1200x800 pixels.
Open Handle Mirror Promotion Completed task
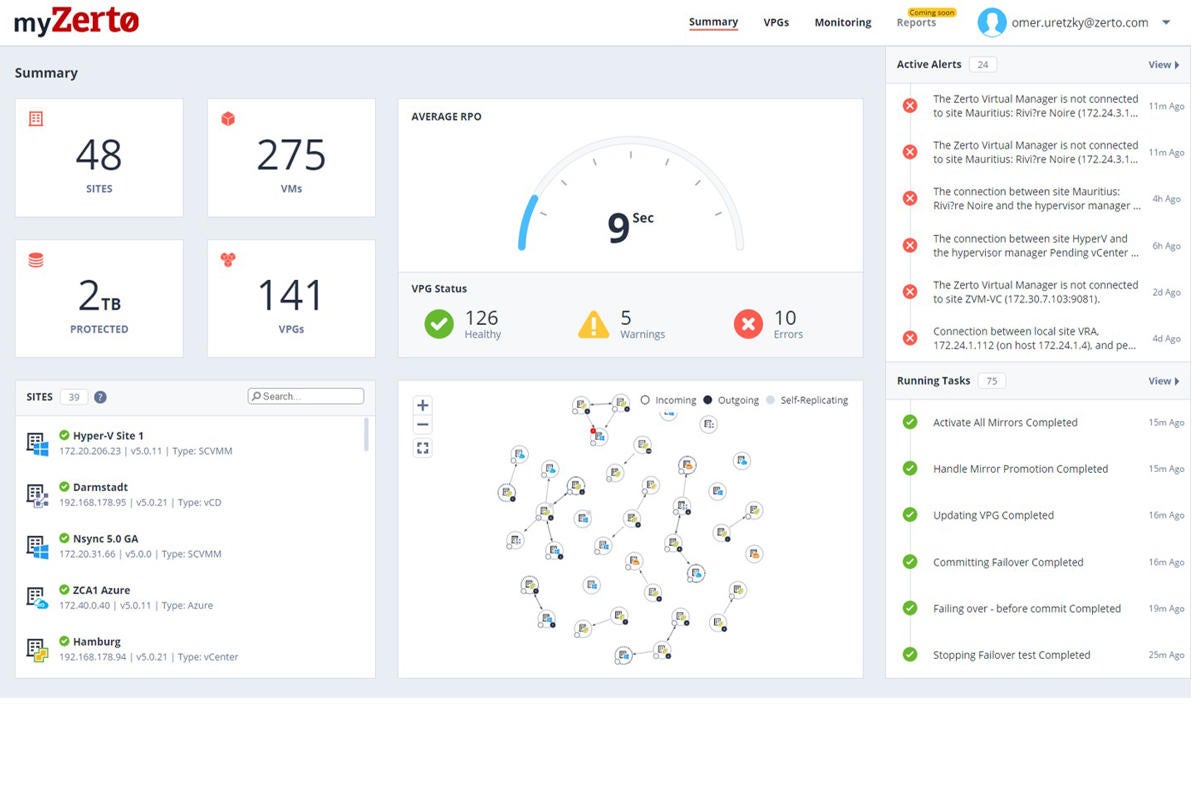coord(1038,469)
